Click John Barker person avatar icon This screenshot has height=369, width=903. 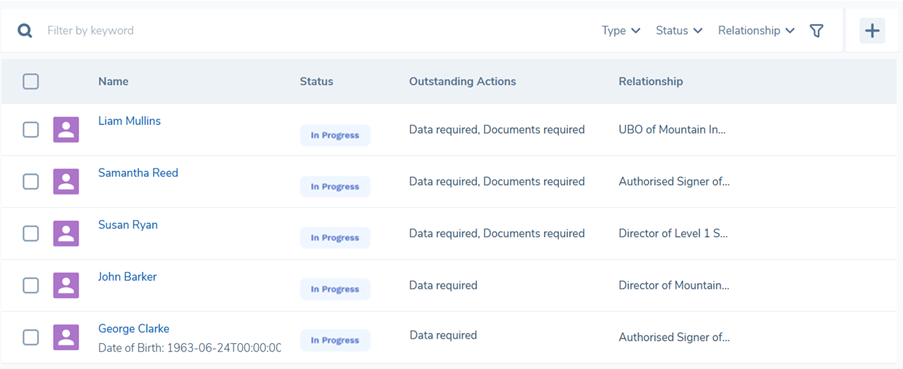(x=66, y=285)
